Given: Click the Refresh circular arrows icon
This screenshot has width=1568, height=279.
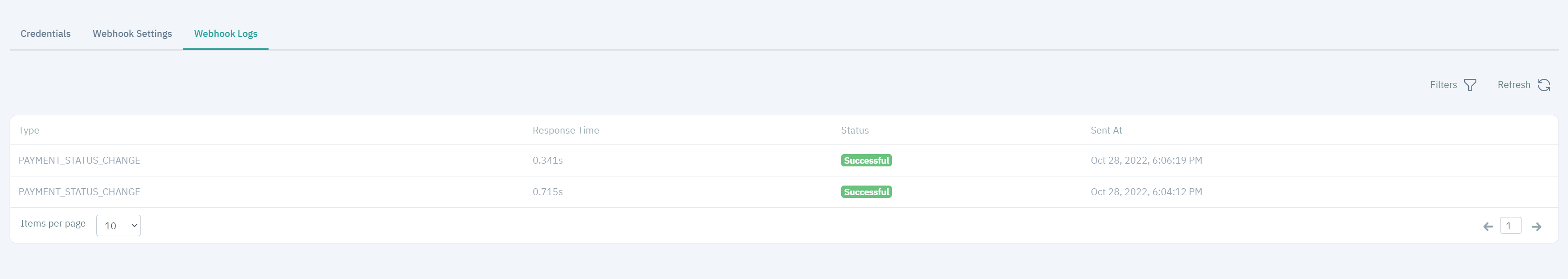Looking at the screenshot, I should (1544, 85).
